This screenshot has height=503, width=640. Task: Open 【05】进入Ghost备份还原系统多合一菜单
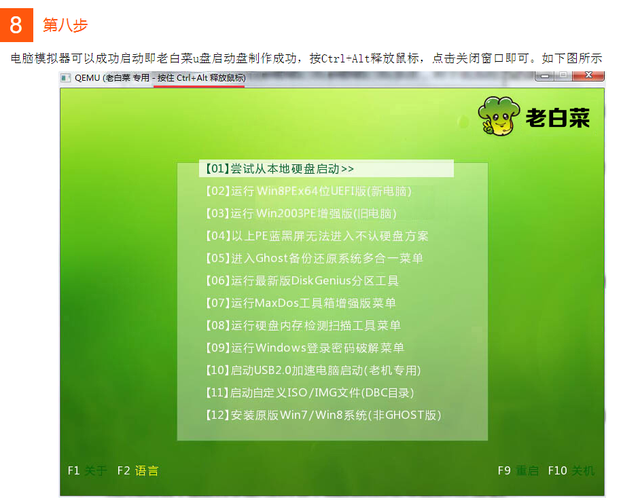(314, 258)
